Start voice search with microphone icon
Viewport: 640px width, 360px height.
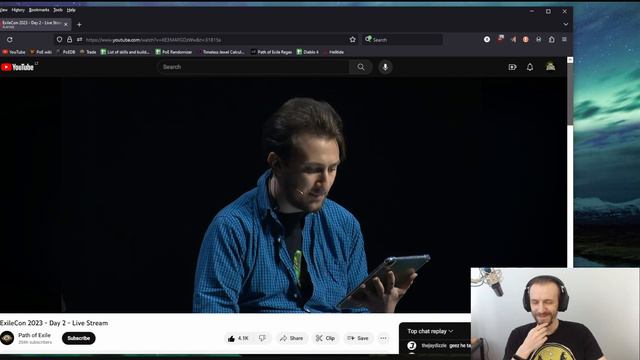pyautogui.click(x=385, y=67)
